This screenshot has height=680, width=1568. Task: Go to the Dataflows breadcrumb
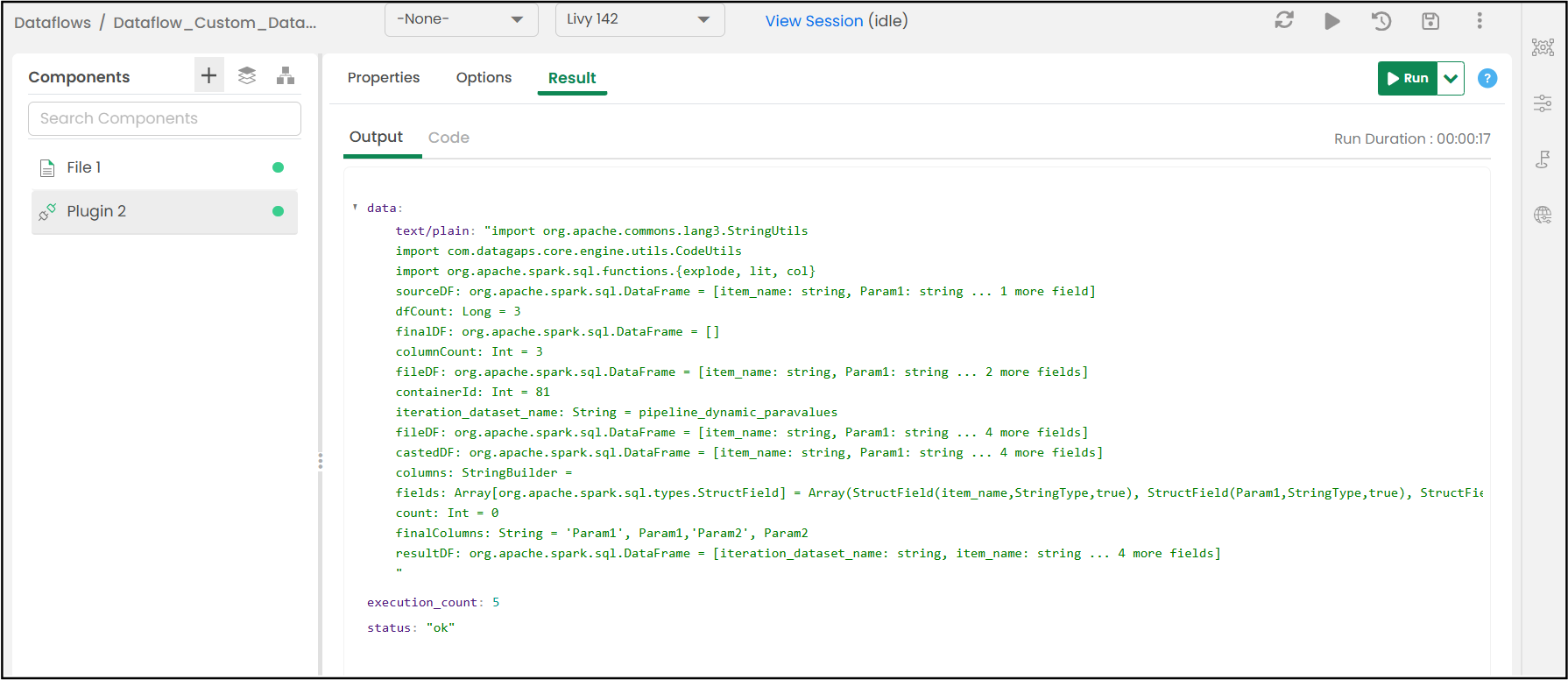click(x=53, y=23)
